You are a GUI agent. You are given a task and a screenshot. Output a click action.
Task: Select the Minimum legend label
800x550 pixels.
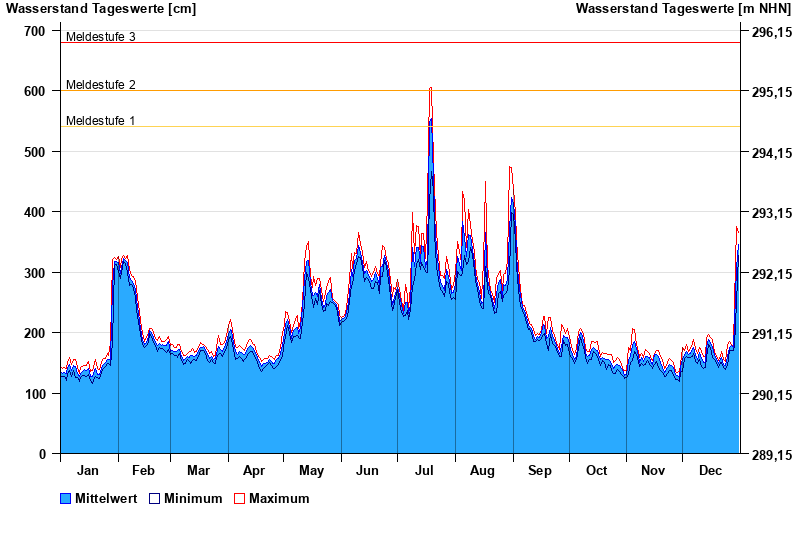point(193,498)
